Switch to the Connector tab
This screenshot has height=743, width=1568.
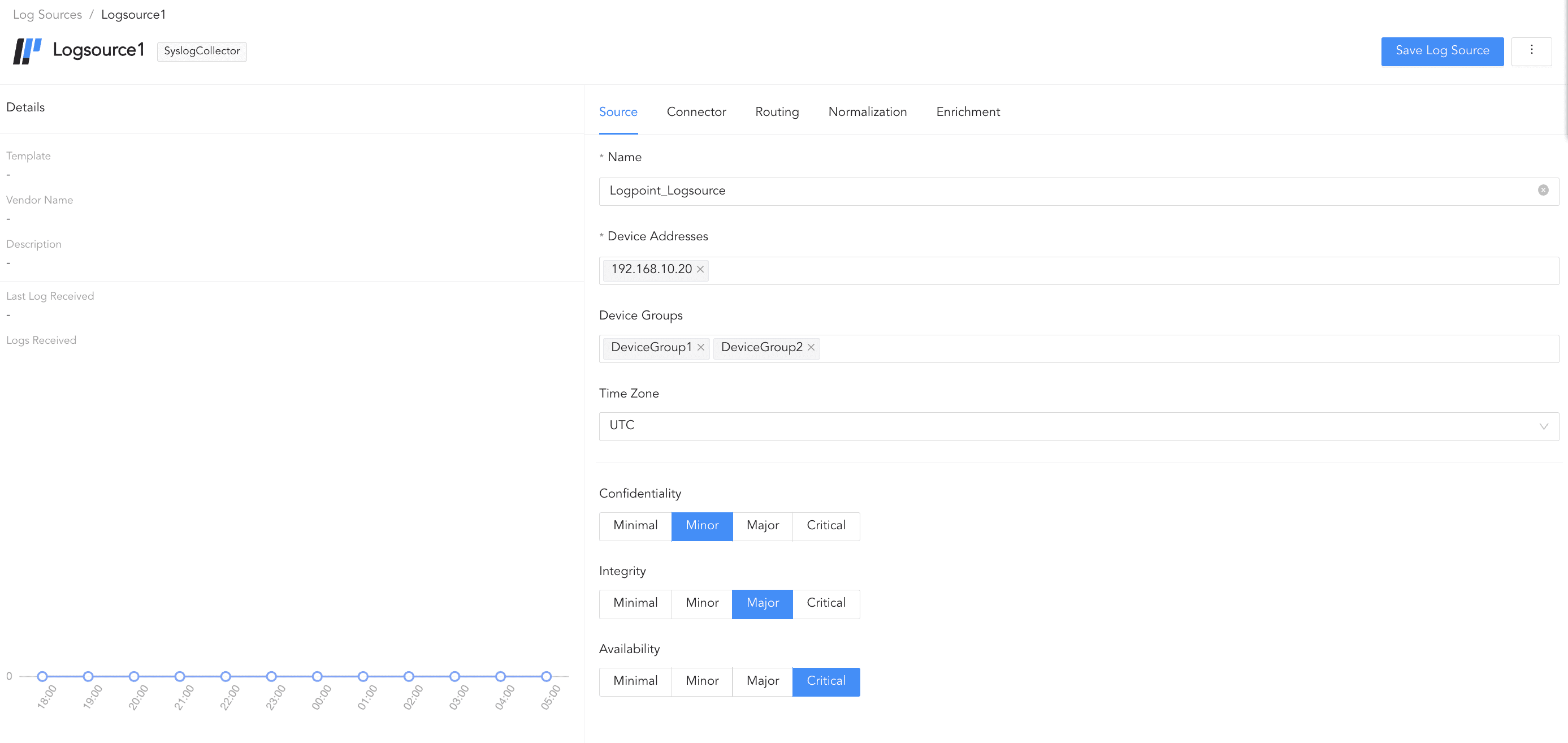[696, 112]
